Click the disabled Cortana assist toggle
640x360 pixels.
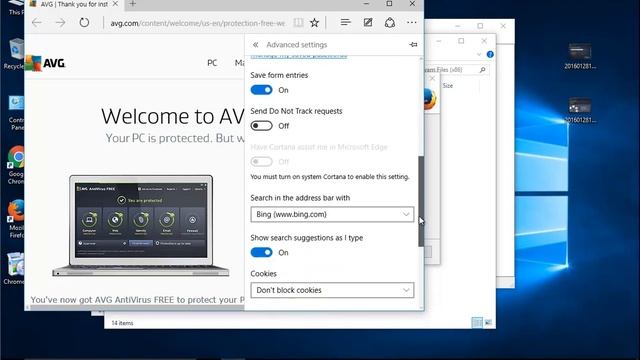click(261, 162)
